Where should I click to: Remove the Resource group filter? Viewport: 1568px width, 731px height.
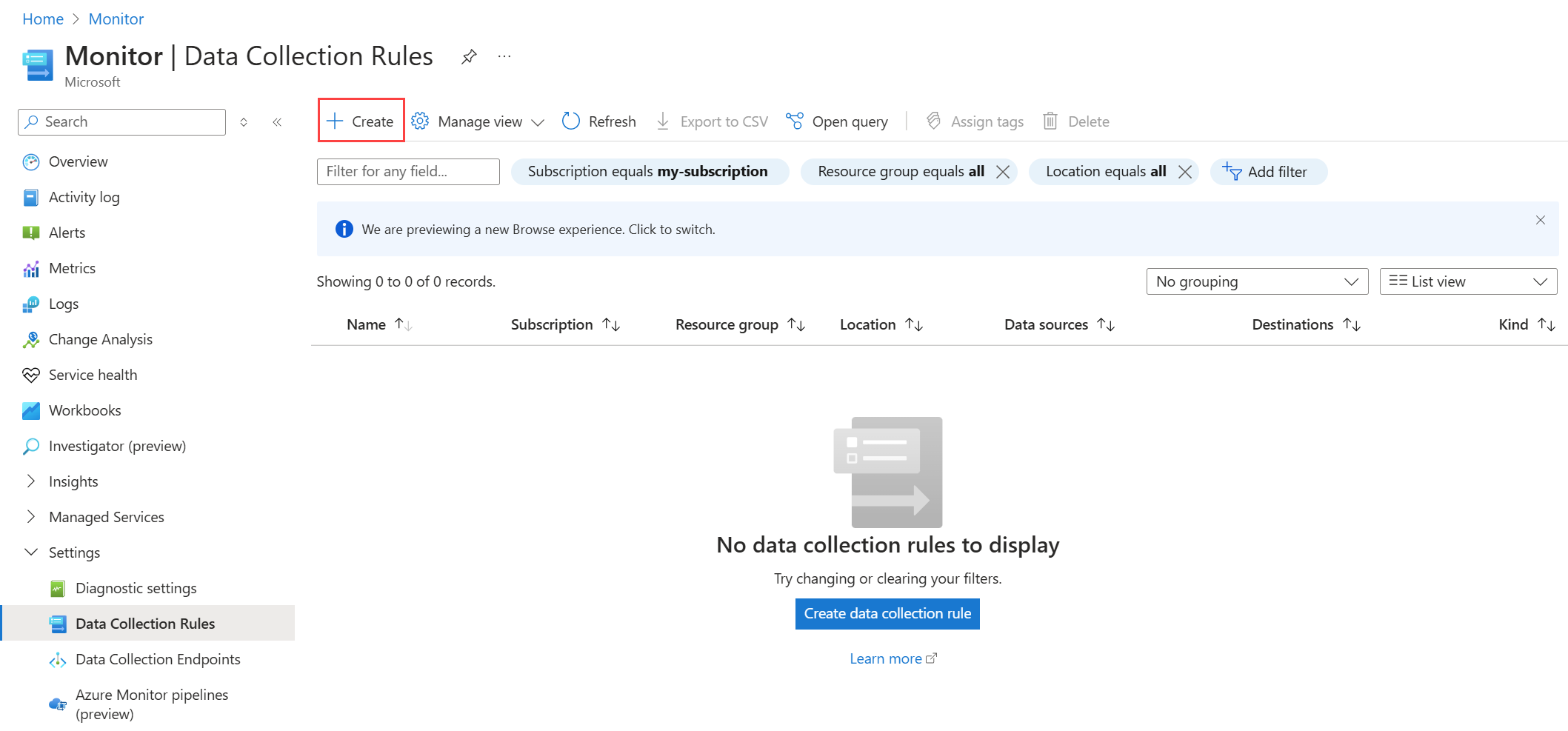tap(1003, 172)
